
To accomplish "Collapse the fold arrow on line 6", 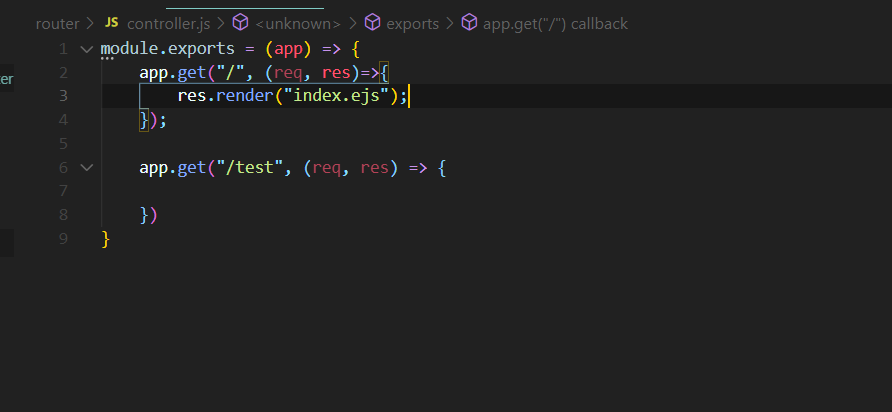I will click(86, 167).
